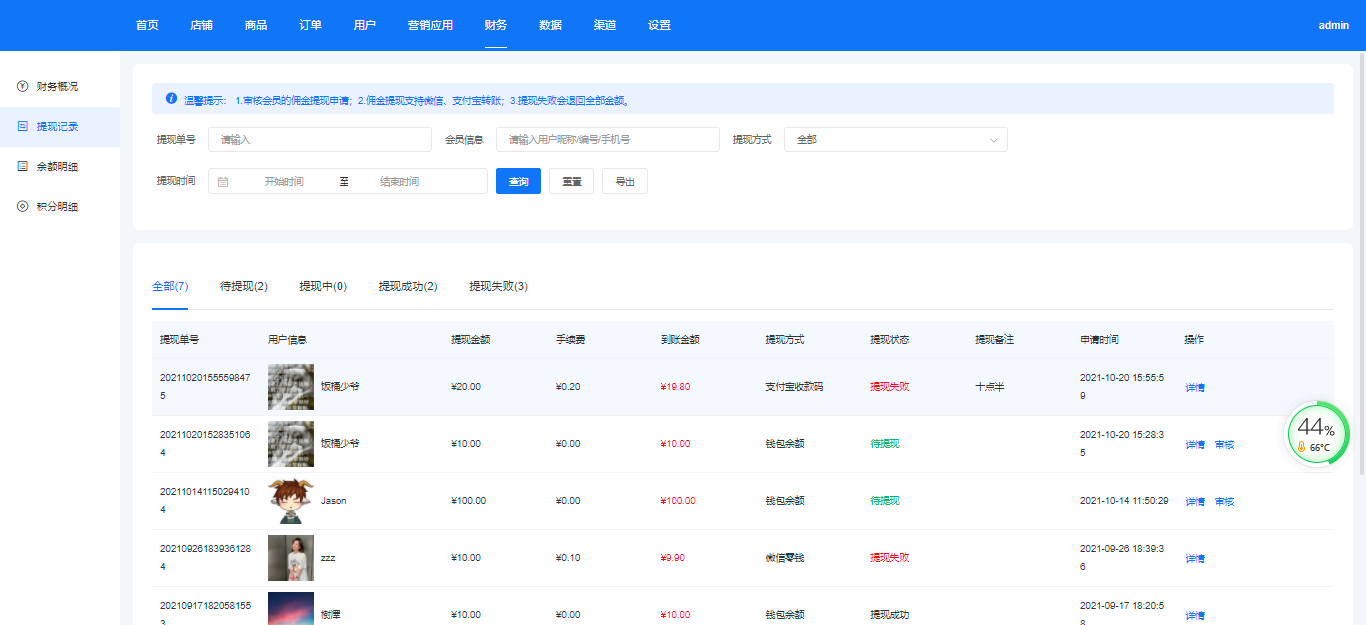This screenshot has height=625, width=1366.
Task: Click the 余额明细 sidebar icon
Action: (x=22, y=167)
